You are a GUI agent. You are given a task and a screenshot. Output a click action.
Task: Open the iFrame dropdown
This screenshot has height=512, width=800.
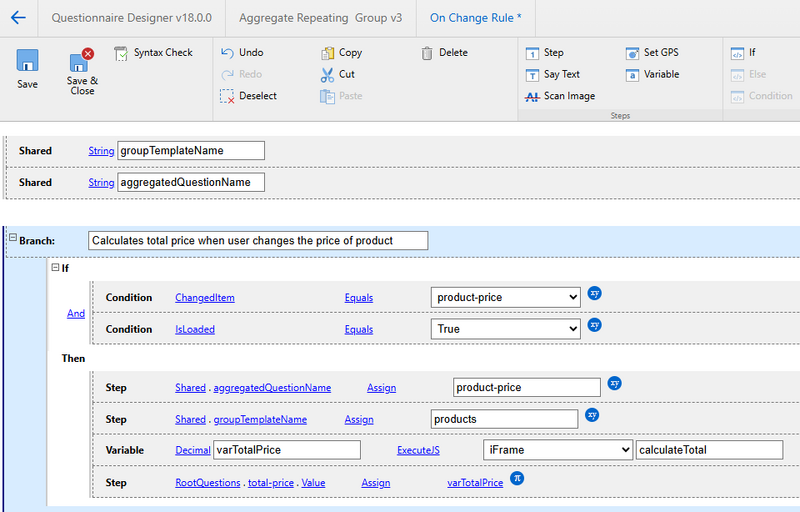pos(558,450)
